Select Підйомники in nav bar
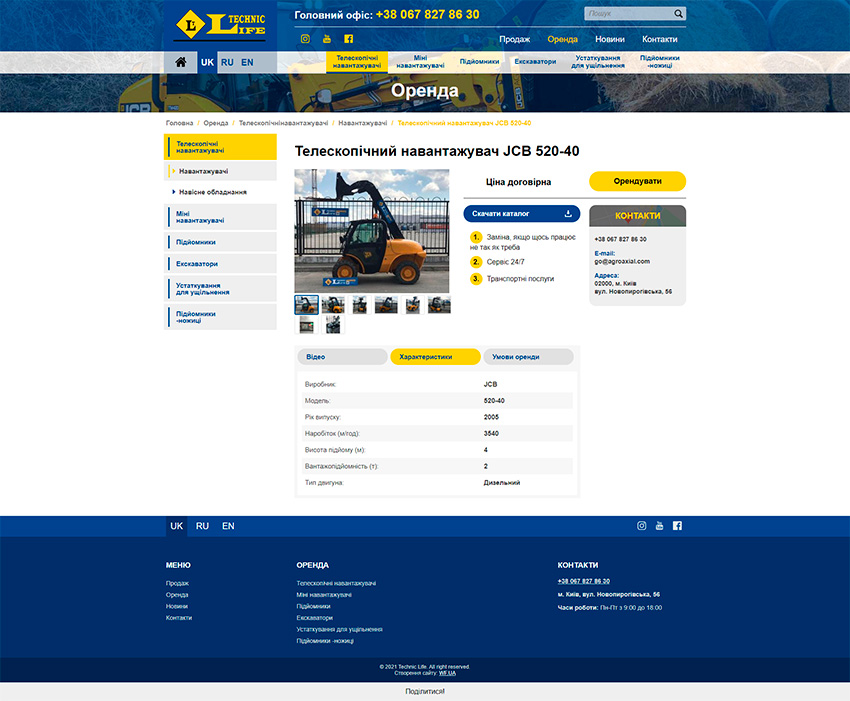This screenshot has height=701, width=850. (x=479, y=62)
